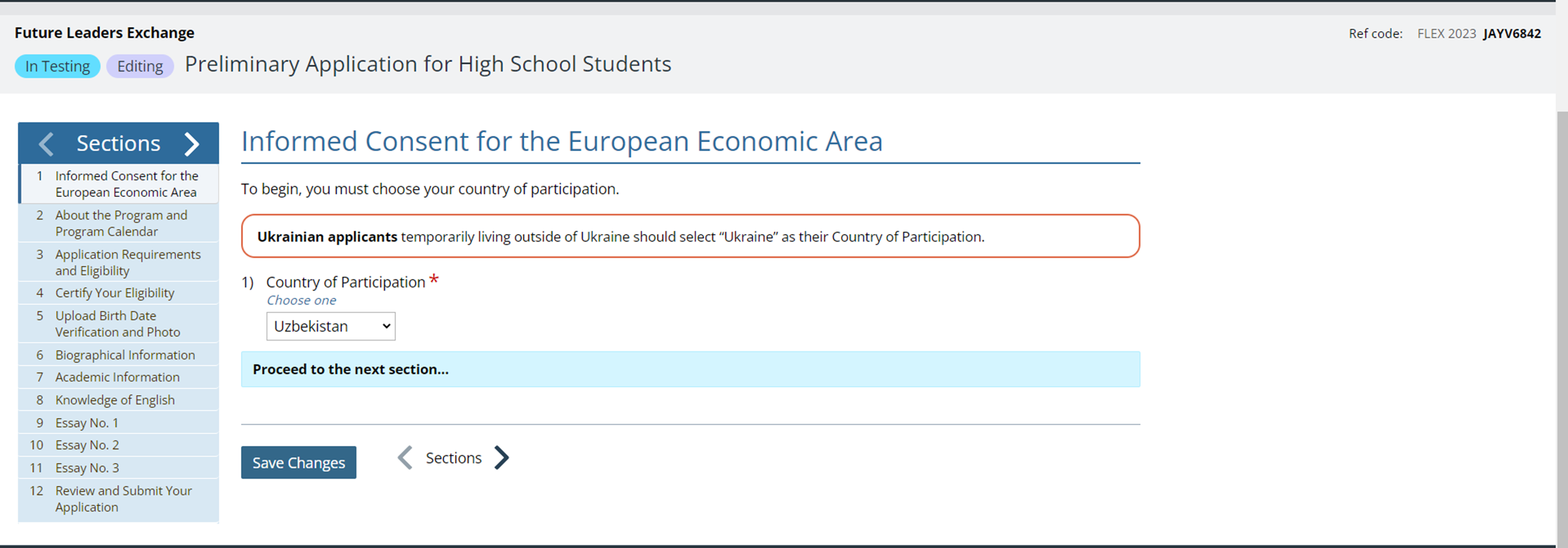The image size is (1568, 548).
Task: Jump to Essay No. 2 section
Action: (87, 445)
